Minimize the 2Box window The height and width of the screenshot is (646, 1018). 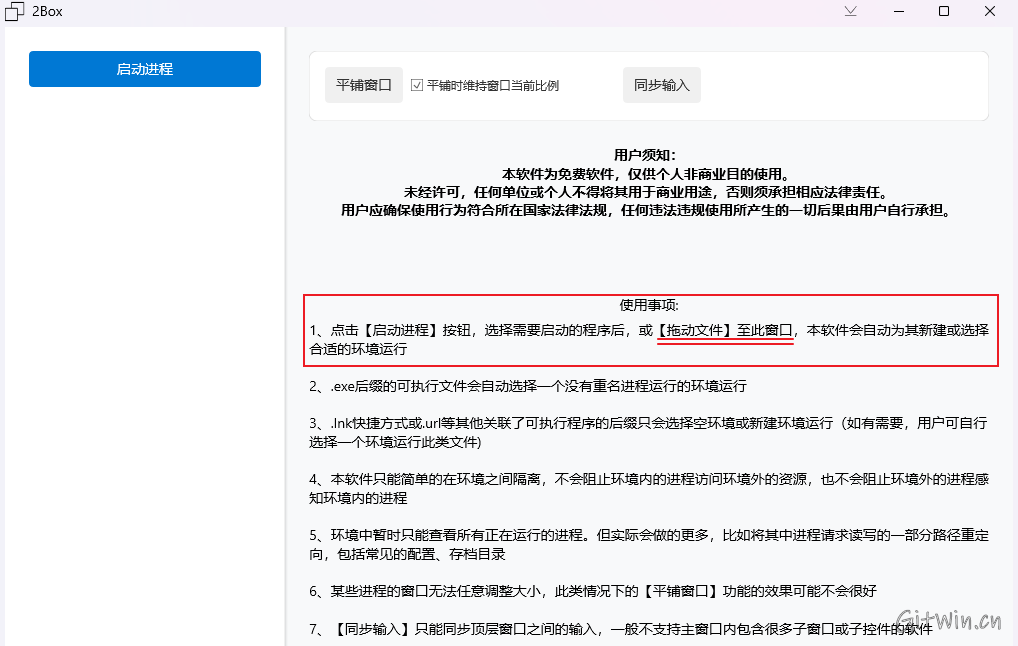(897, 12)
